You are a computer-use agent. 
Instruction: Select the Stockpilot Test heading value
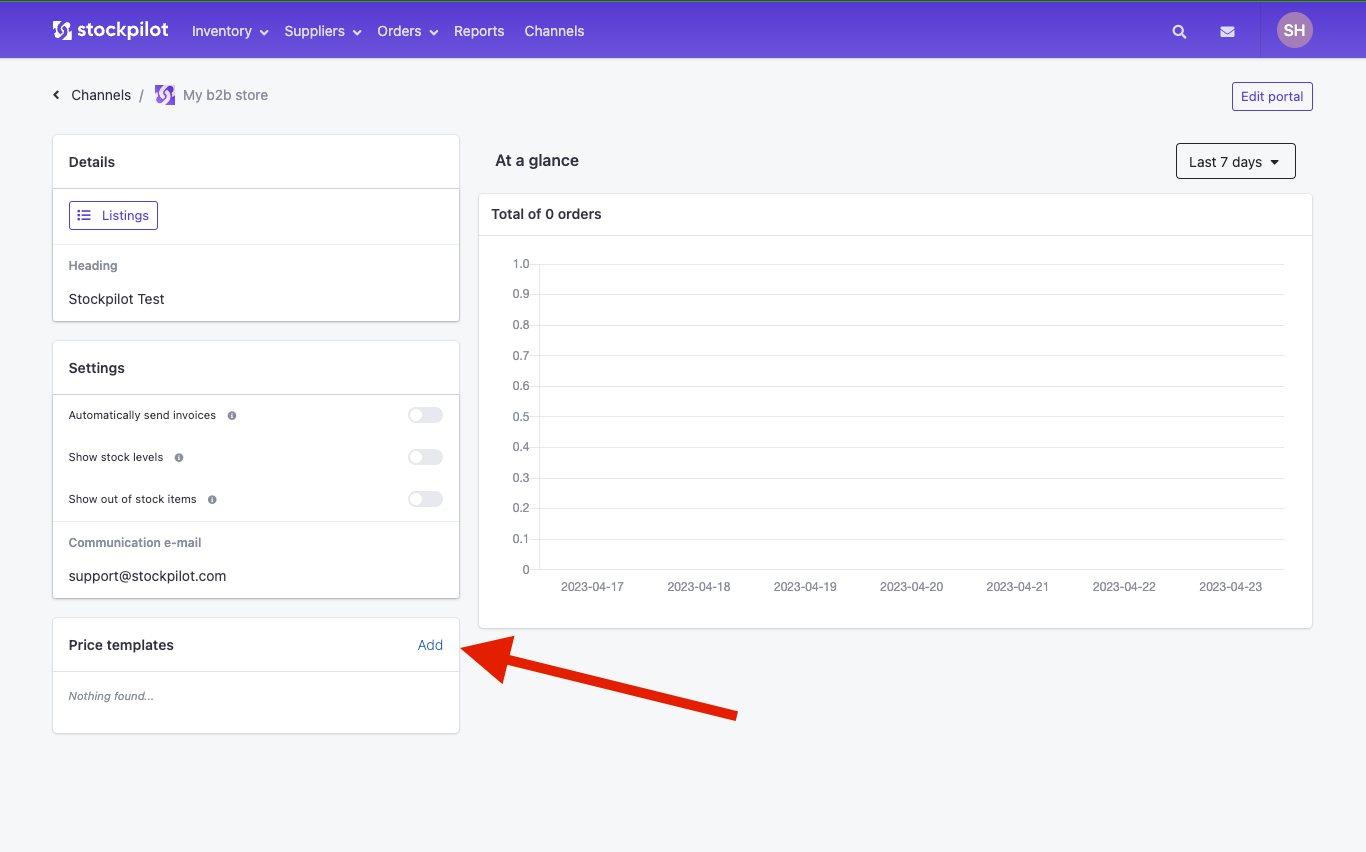(117, 299)
